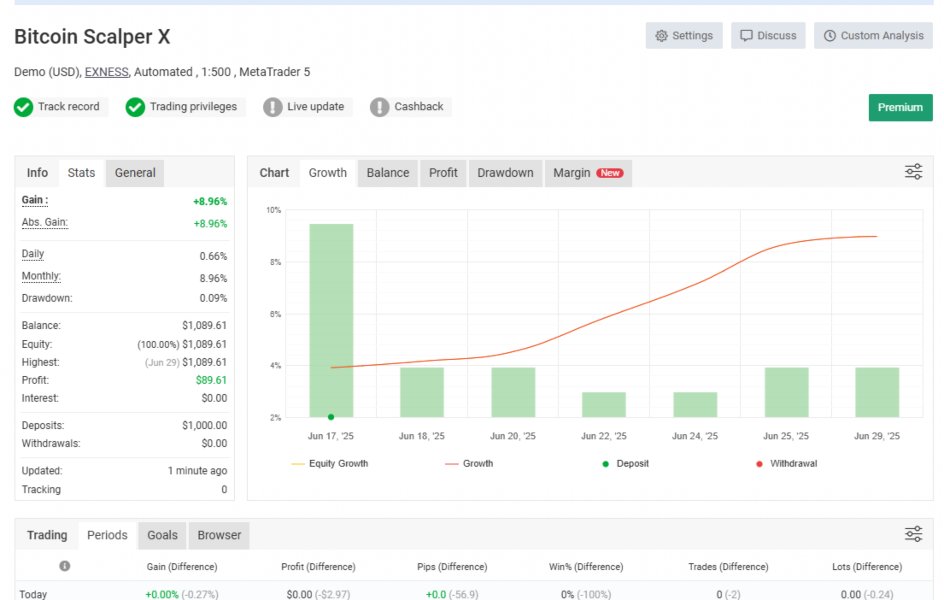Open the Browser tab
944x600 pixels.
(x=219, y=535)
